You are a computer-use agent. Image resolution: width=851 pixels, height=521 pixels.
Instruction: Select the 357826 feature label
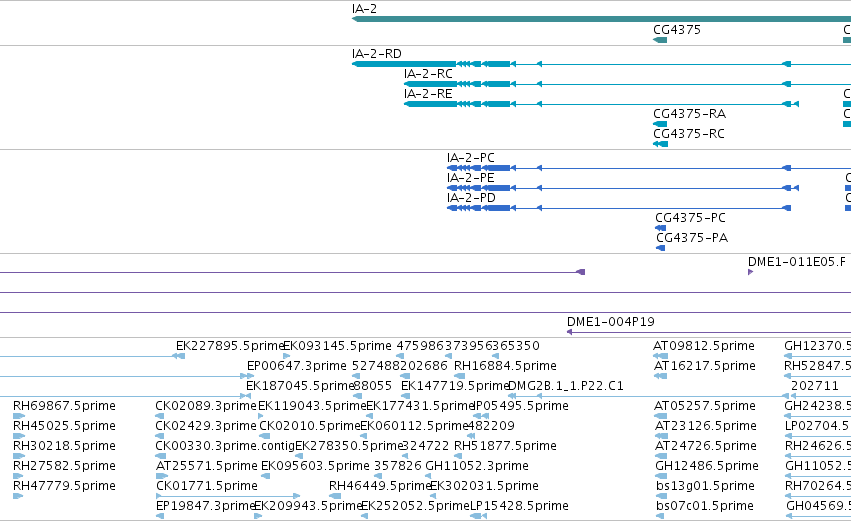[x=398, y=467]
